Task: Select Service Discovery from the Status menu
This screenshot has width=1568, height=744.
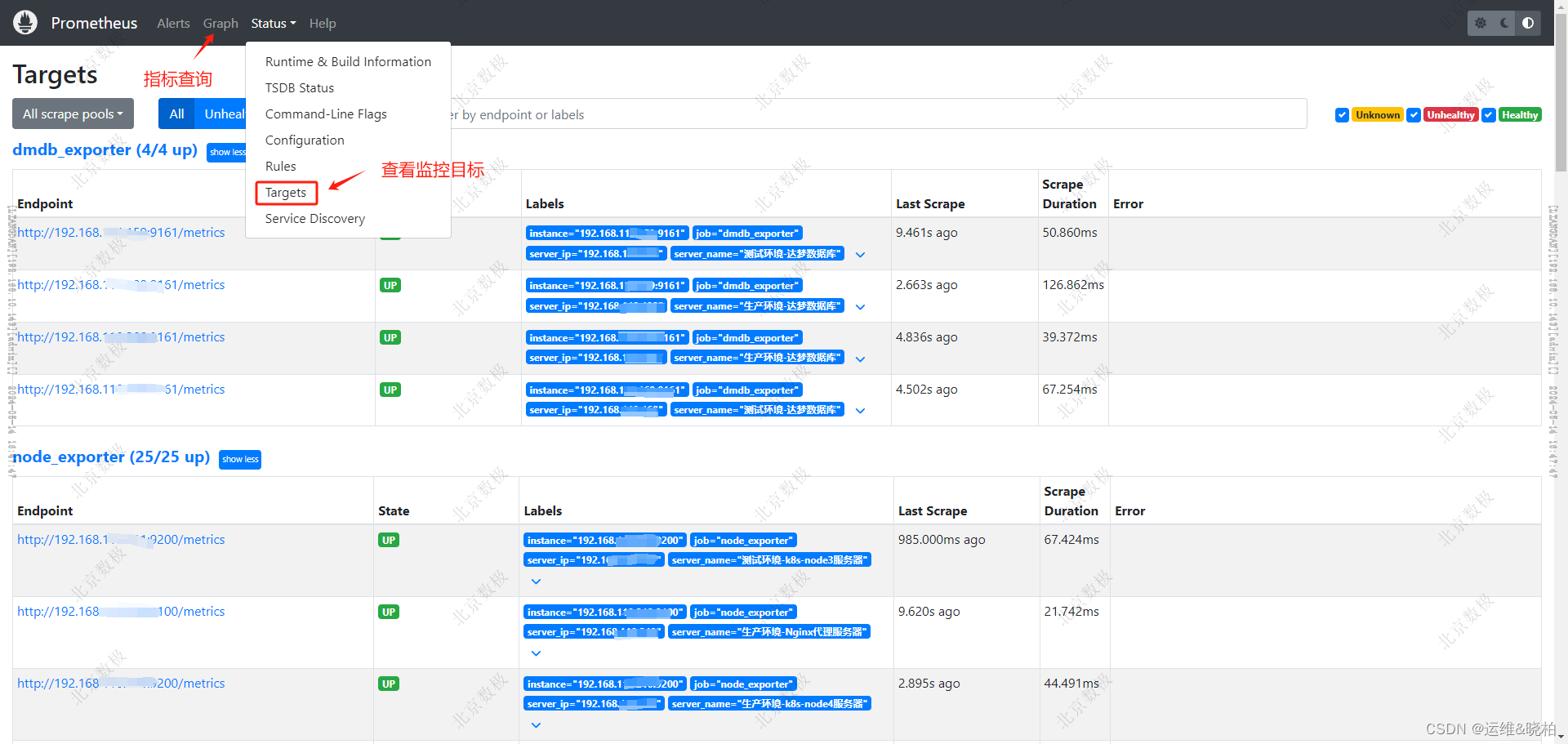Action: 314,218
